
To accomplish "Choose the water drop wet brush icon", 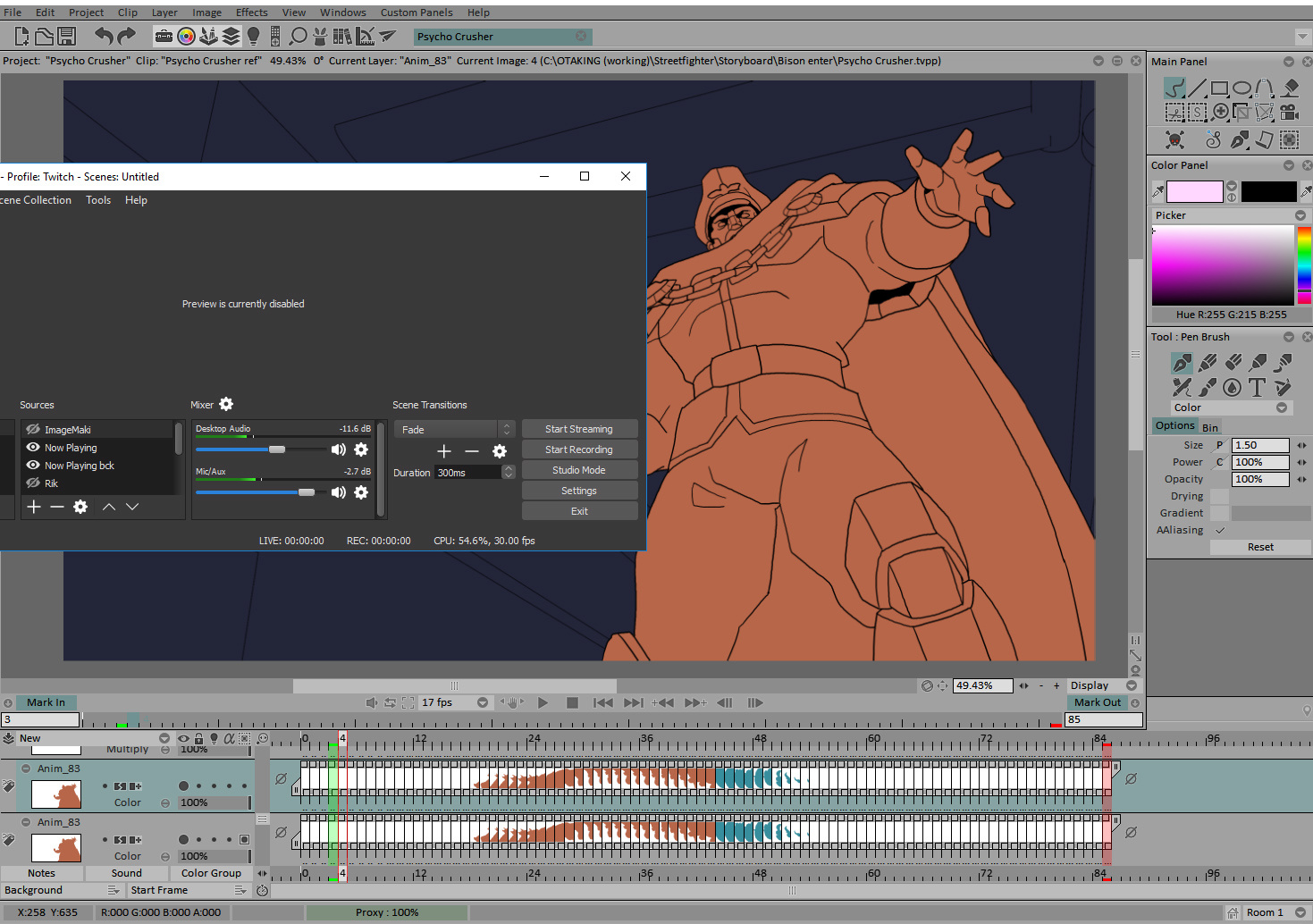I will click(x=1232, y=387).
